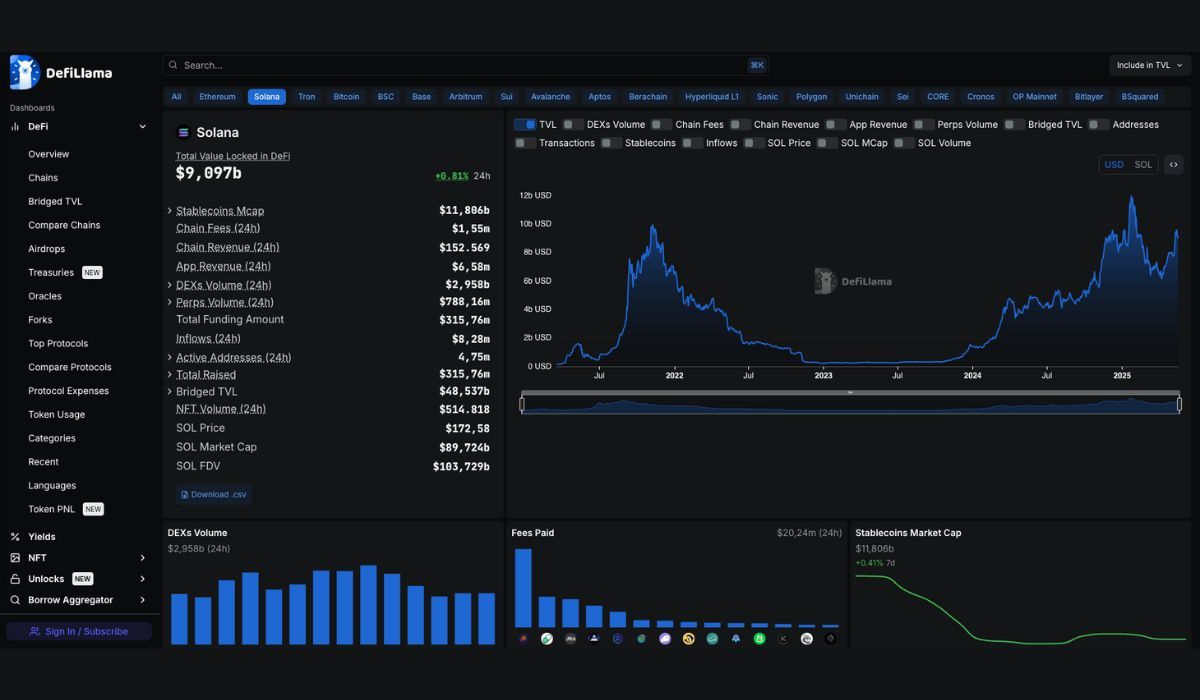
Task: Switch to the OP Mainnet chain tab
Action: 1034,97
